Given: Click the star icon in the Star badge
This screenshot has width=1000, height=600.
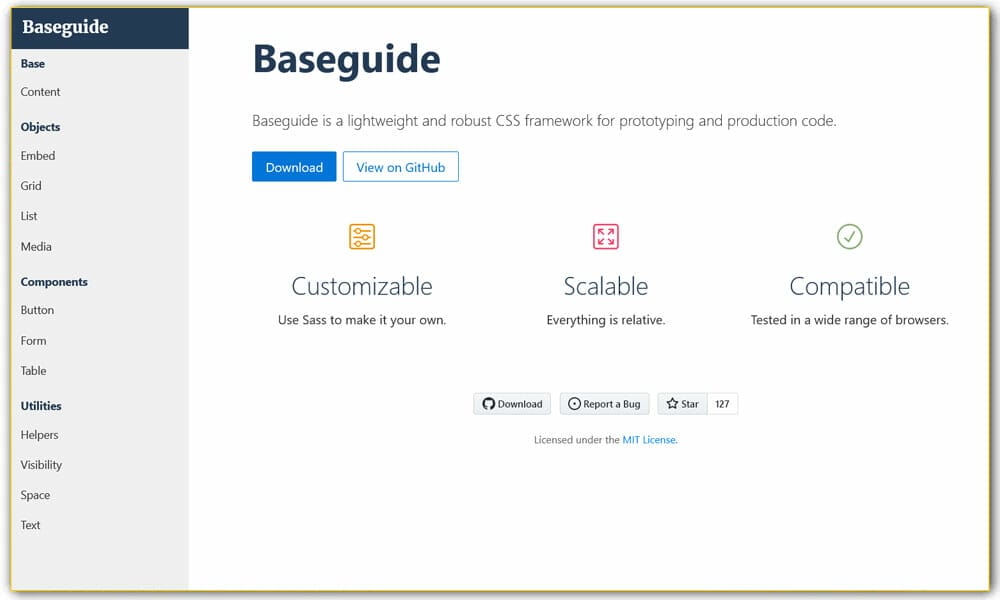Looking at the screenshot, I should coord(671,403).
